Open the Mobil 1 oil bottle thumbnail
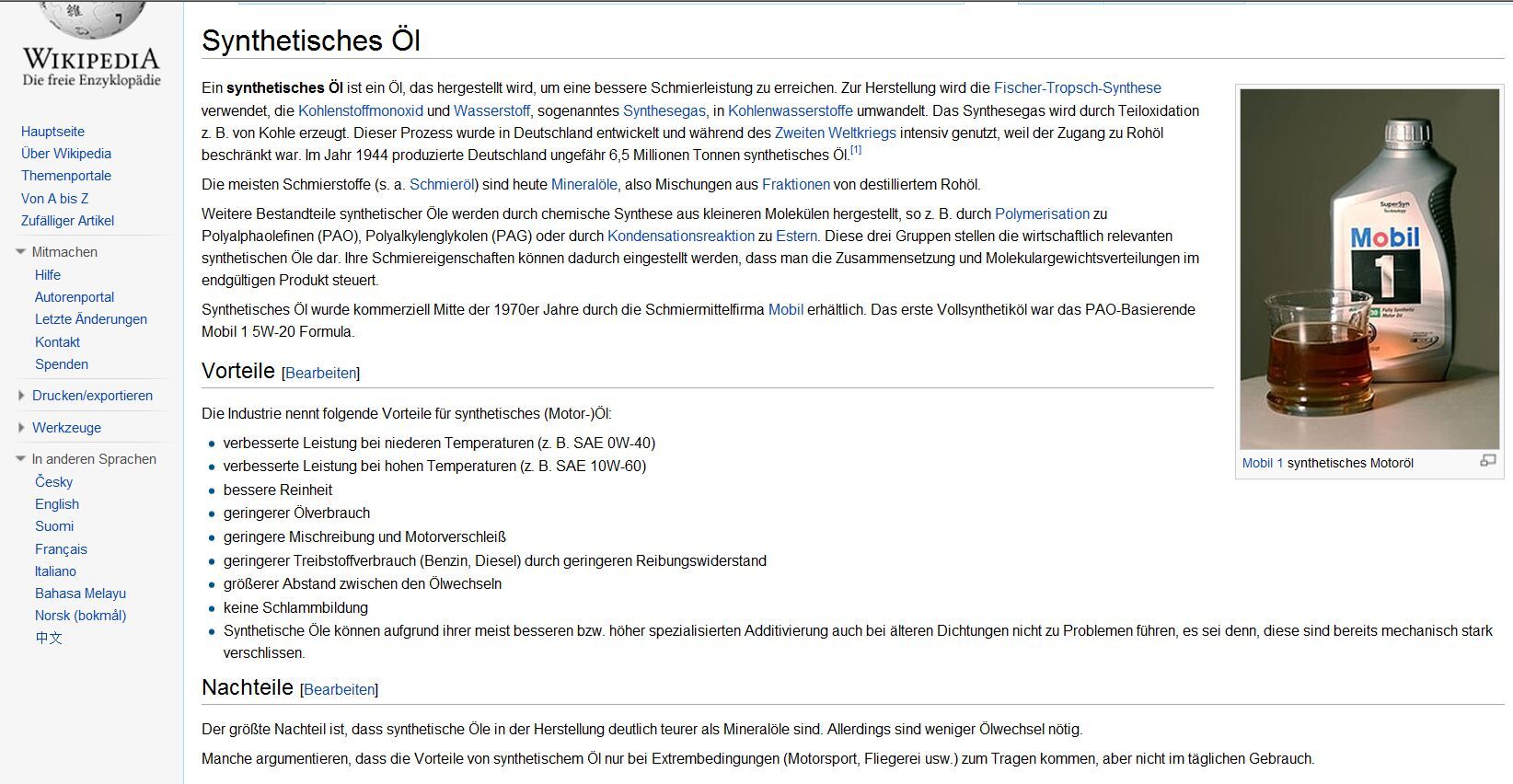1513x784 pixels. [x=1369, y=269]
